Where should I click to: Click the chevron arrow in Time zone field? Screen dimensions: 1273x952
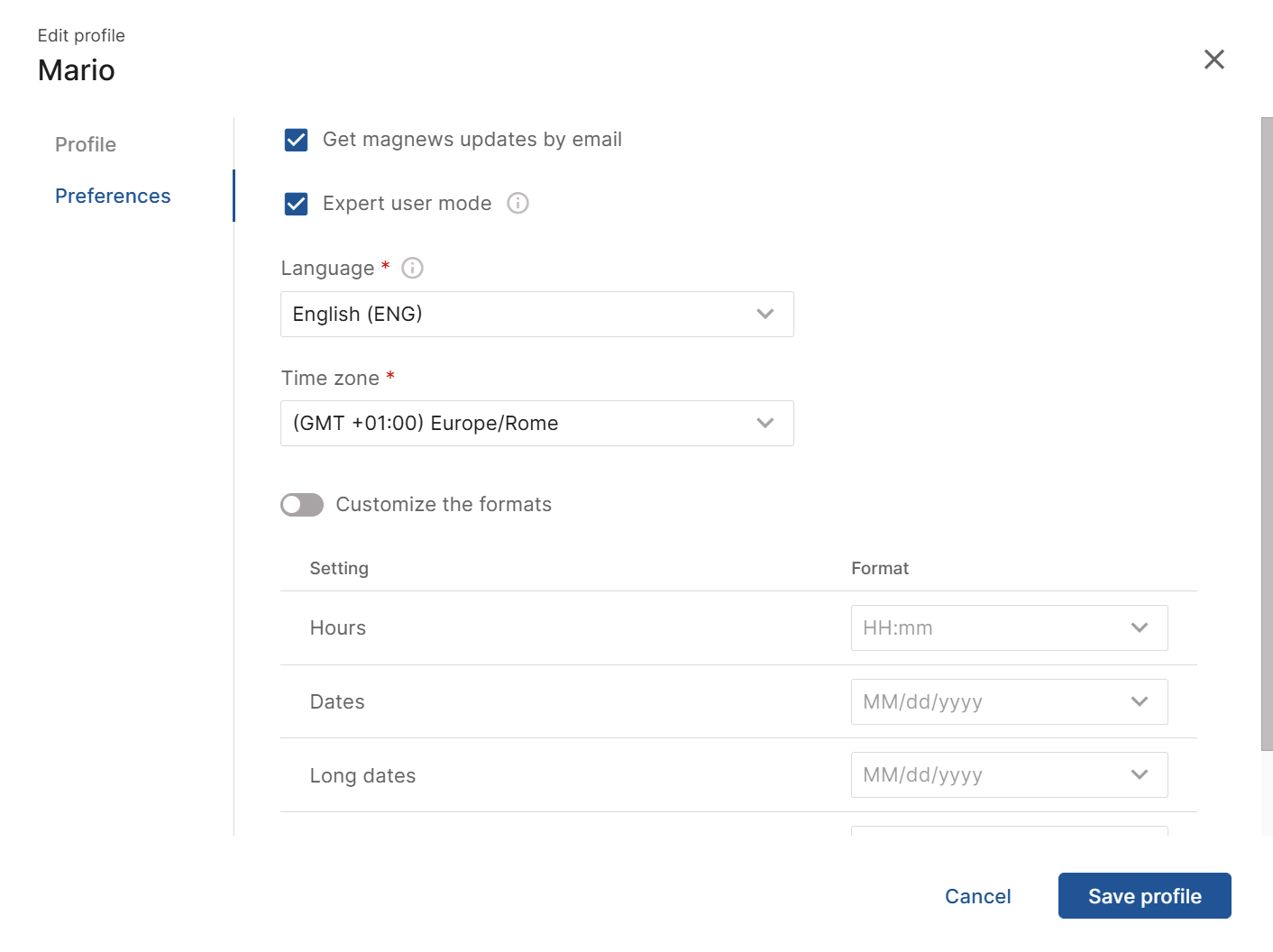click(x=765, y=424)
